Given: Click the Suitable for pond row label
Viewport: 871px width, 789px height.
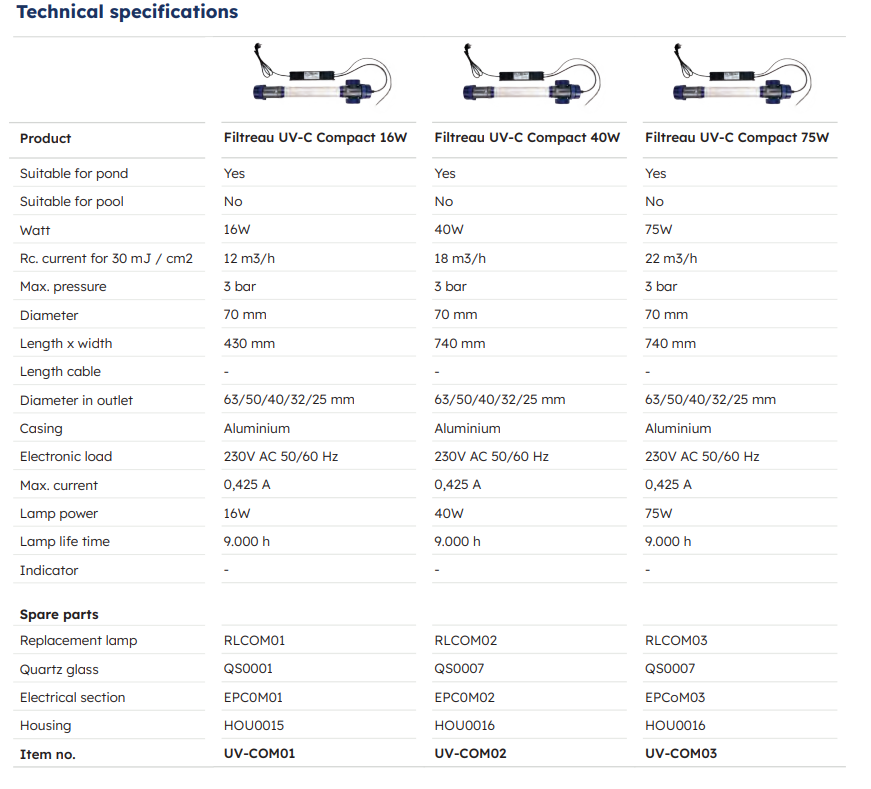Looking at the screenshot, I should point(74,174).
